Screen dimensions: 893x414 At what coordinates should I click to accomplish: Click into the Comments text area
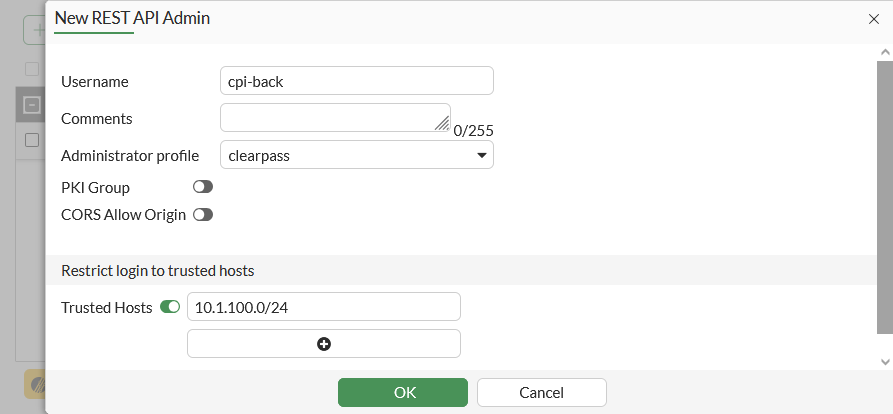pos(330,117)
